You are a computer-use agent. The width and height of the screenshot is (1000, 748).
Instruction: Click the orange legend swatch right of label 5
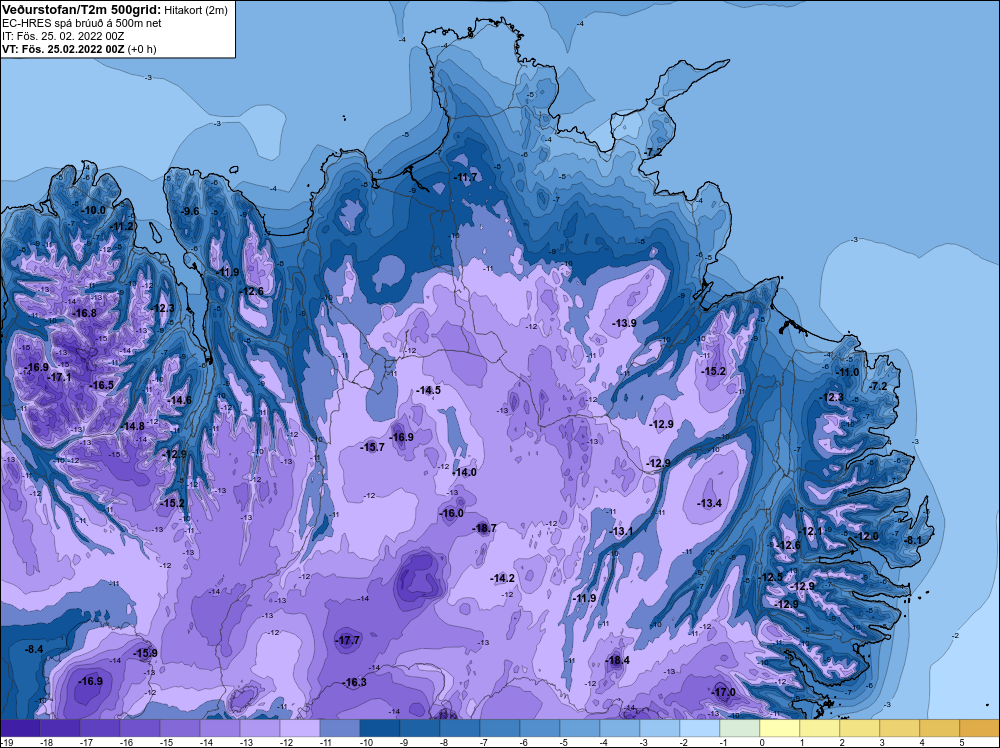click(x=980, y=728)
